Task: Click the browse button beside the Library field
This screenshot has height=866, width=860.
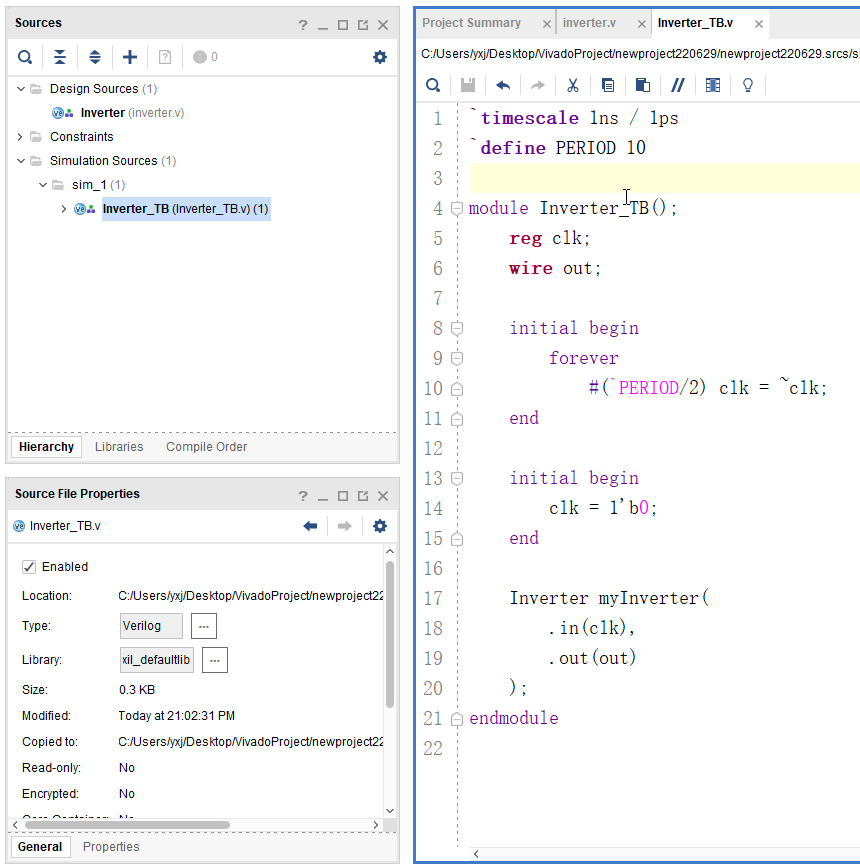Action: pos(215,660)
